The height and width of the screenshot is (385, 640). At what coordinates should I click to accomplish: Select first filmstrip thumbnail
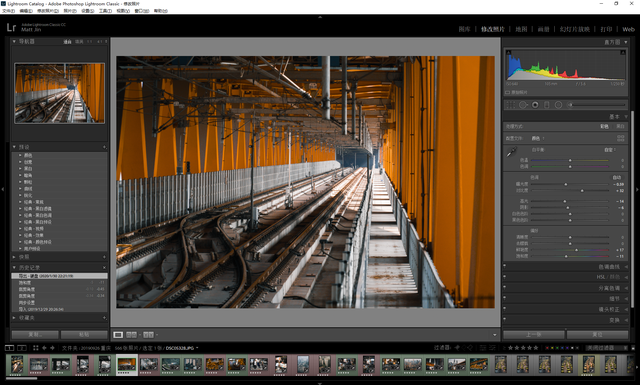pos(17,365)
